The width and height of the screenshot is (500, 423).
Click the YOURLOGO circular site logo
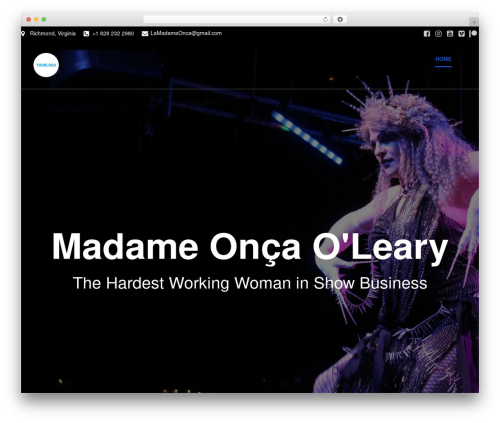click(46, 65)
